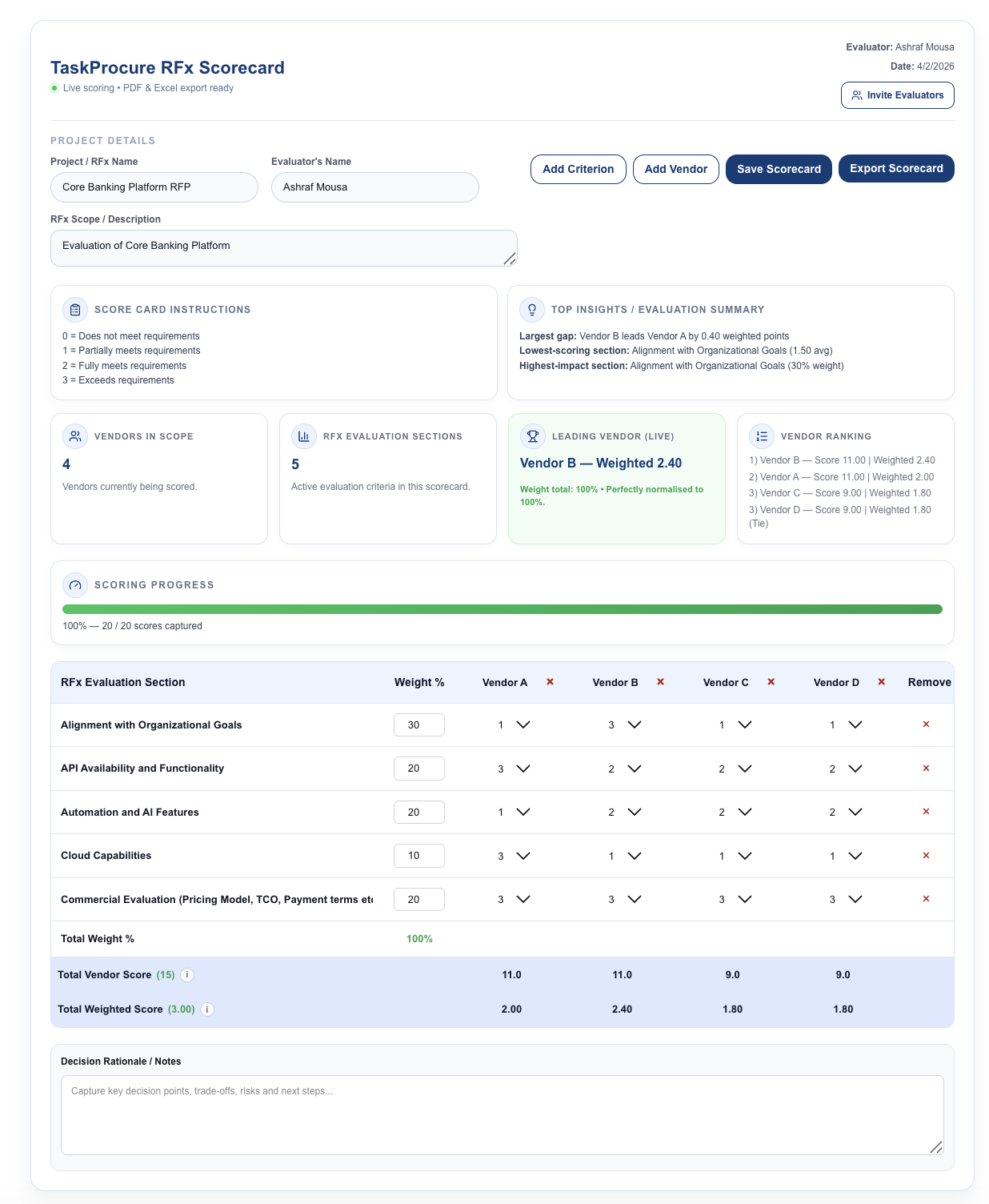Click the Vendors in Scope people icon
The image size is (989, 1204).
coord(75,436)
